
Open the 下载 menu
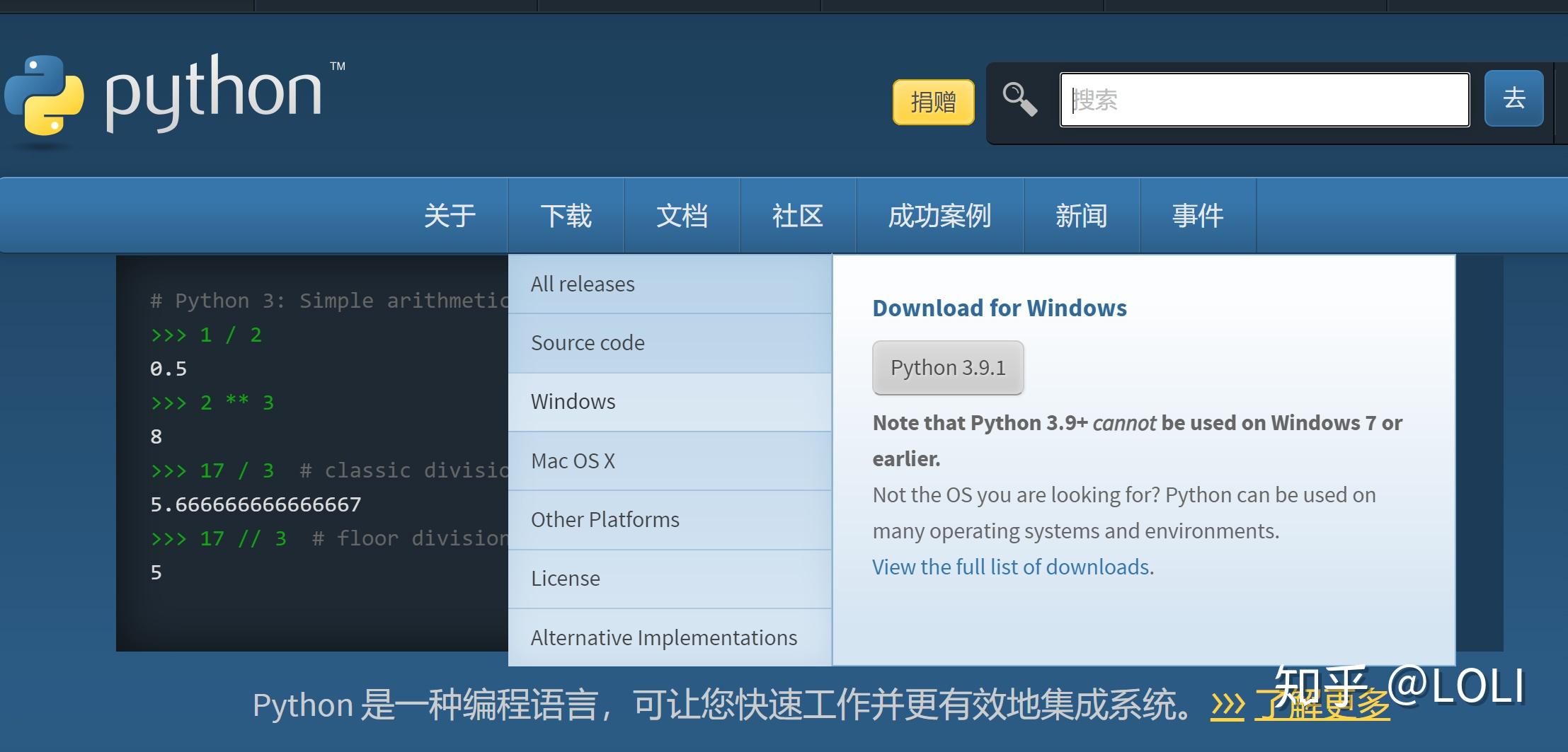click(566, 216)
